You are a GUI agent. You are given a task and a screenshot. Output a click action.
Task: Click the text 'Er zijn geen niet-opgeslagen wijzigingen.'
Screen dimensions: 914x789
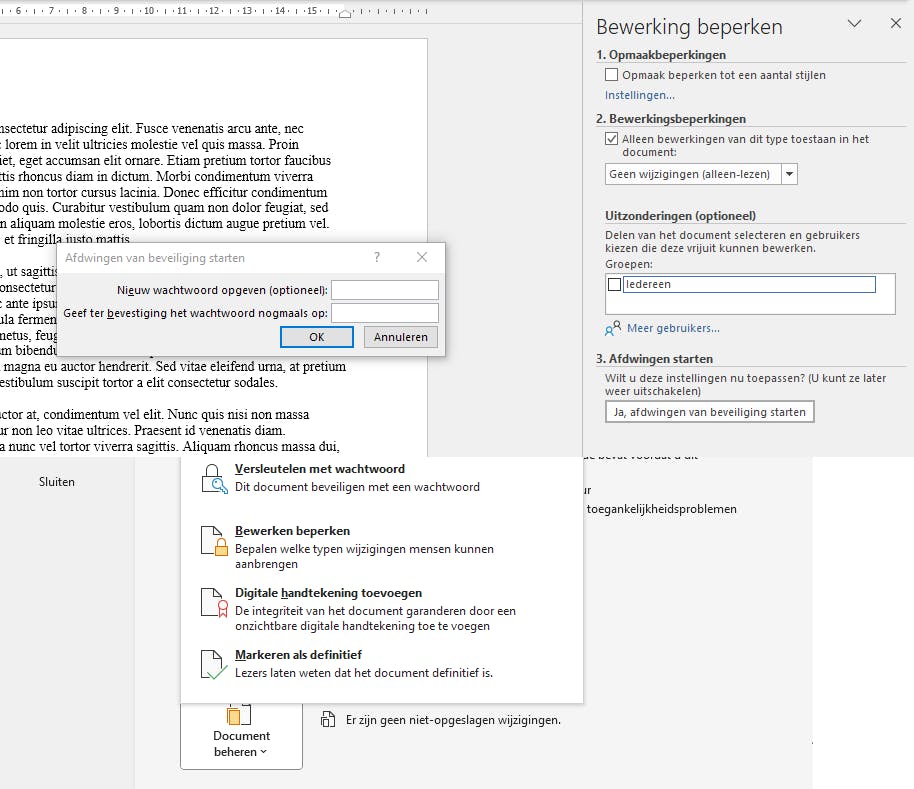coord(453,720)
